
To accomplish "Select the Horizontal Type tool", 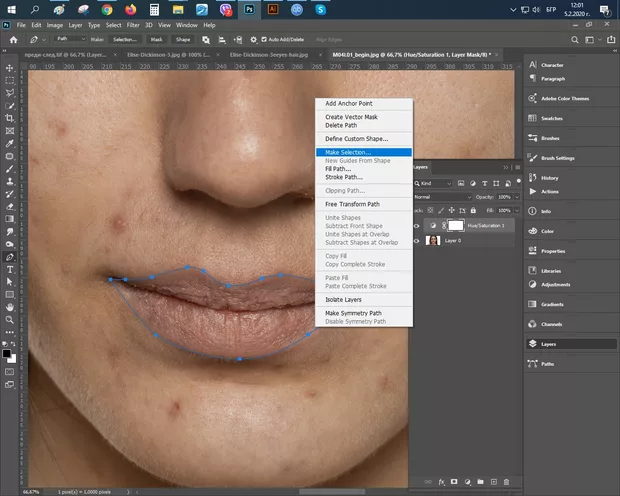I will (x=10, y=270).
